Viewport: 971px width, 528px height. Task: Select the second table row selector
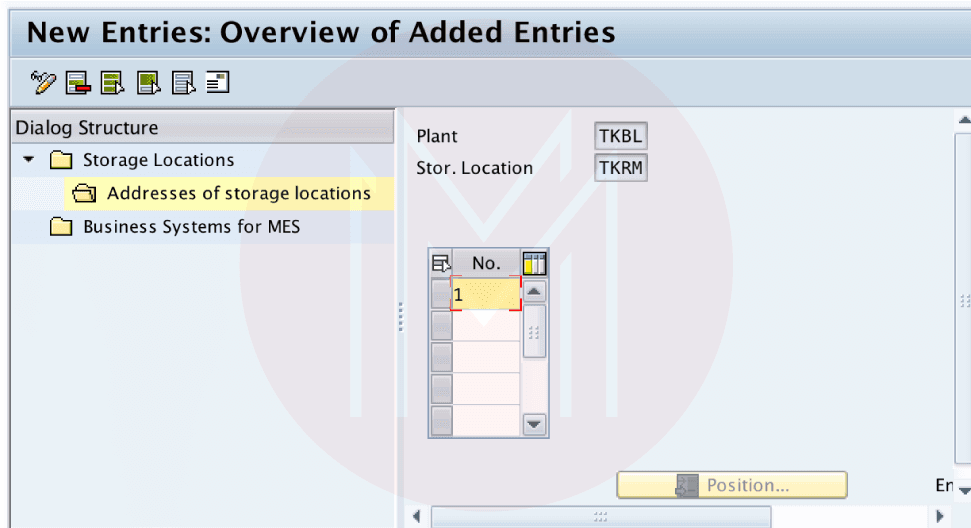[x=440, y=326]
